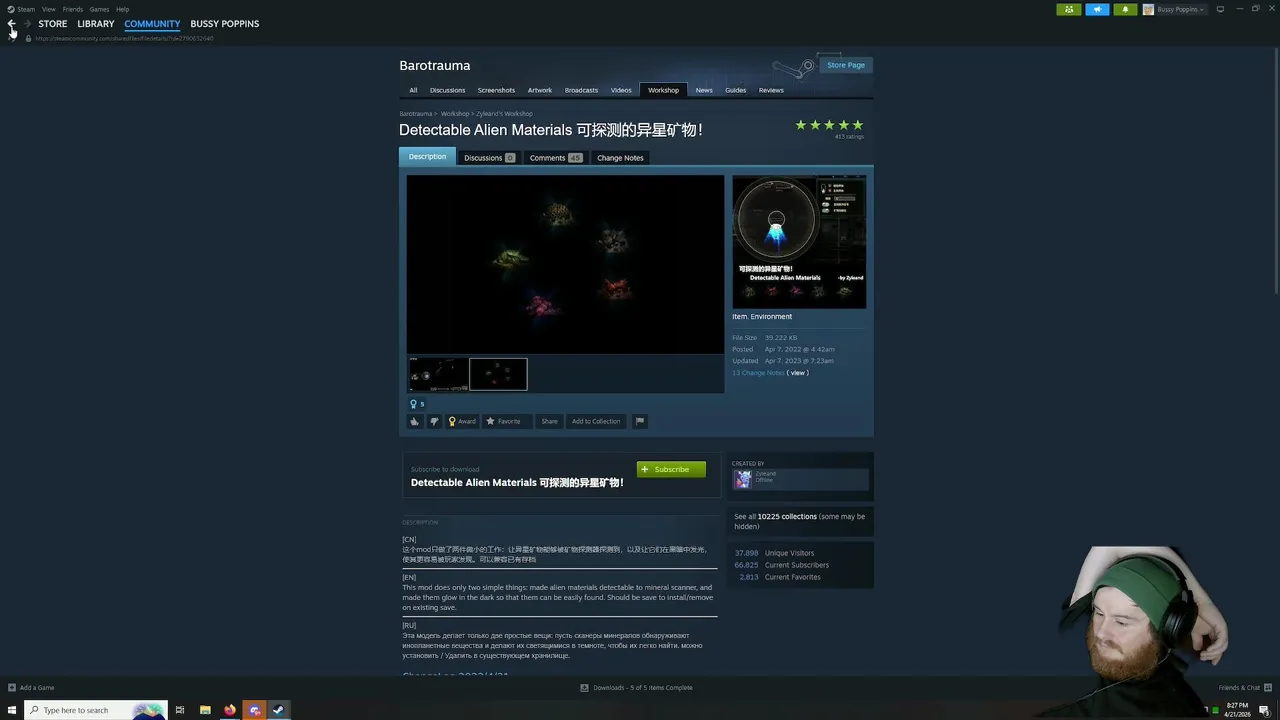This screenshot has height=720, width=1280.
Task: Open the Help menu
Action: point(122,9)
